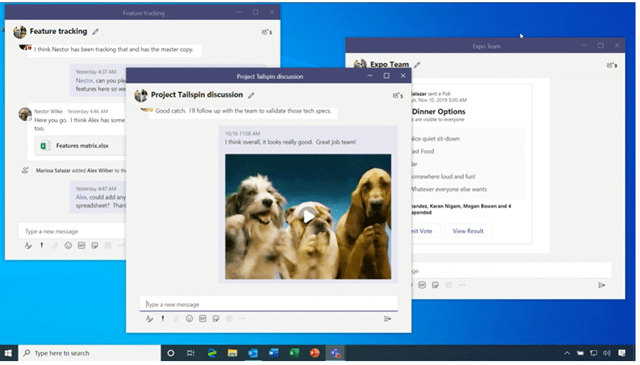Rename Project Tailspin discussion using pencil icon
640x365 pixels.
(x=251, y=95)
